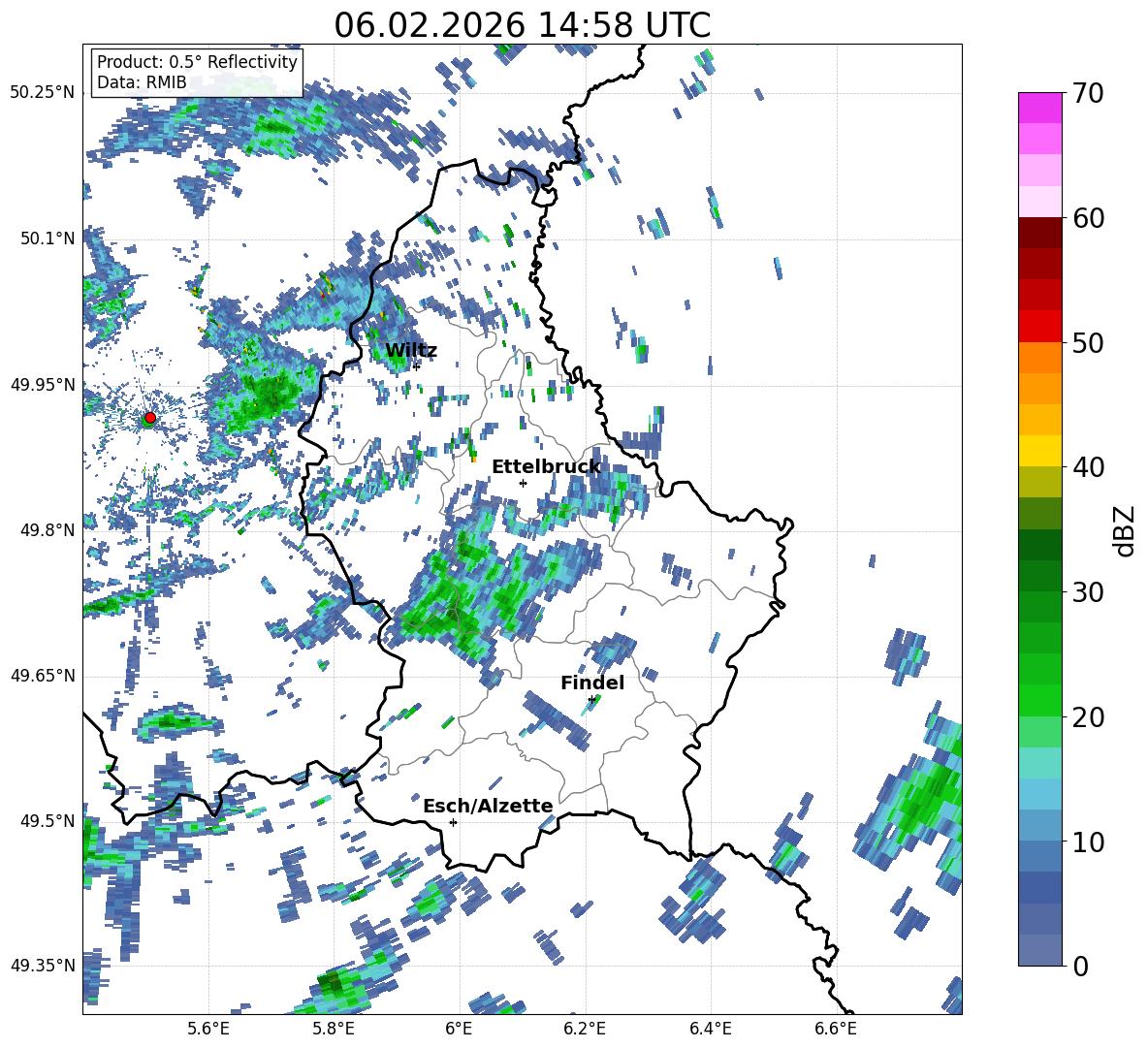Click the Findel cross location marker

point(591,700)
